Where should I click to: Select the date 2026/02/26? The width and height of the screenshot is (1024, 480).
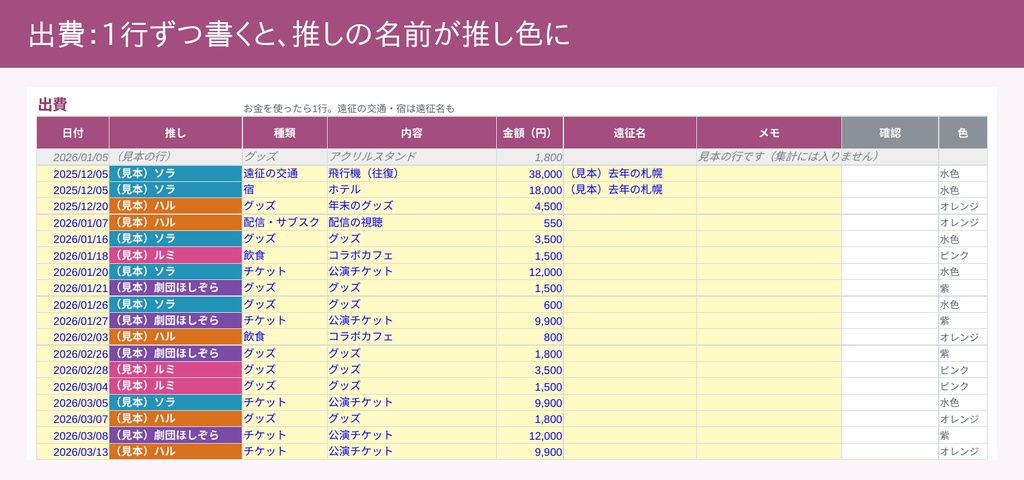[73, 354]
